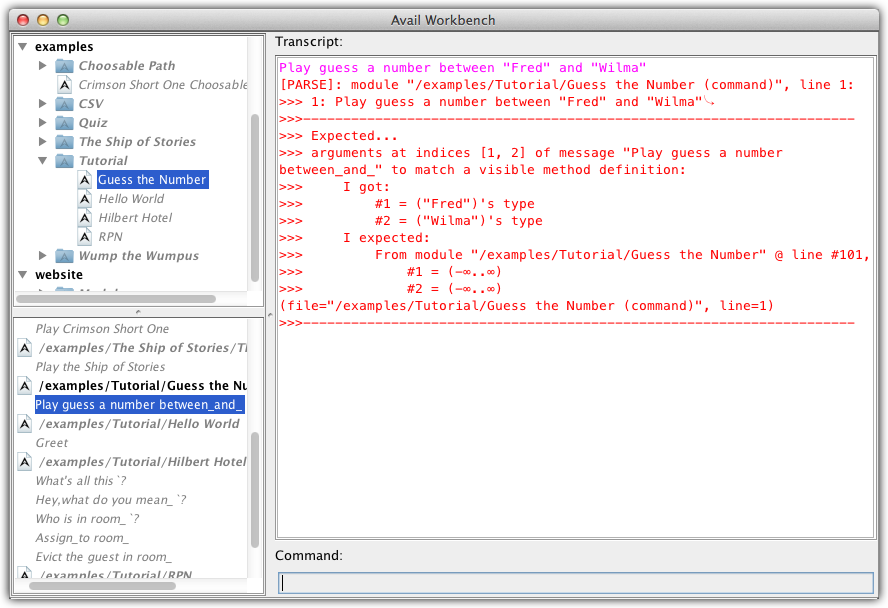The image size is (888, 608).
Task: Click the module tree horizontal scrollbar
Action: [x=116, y=298]
